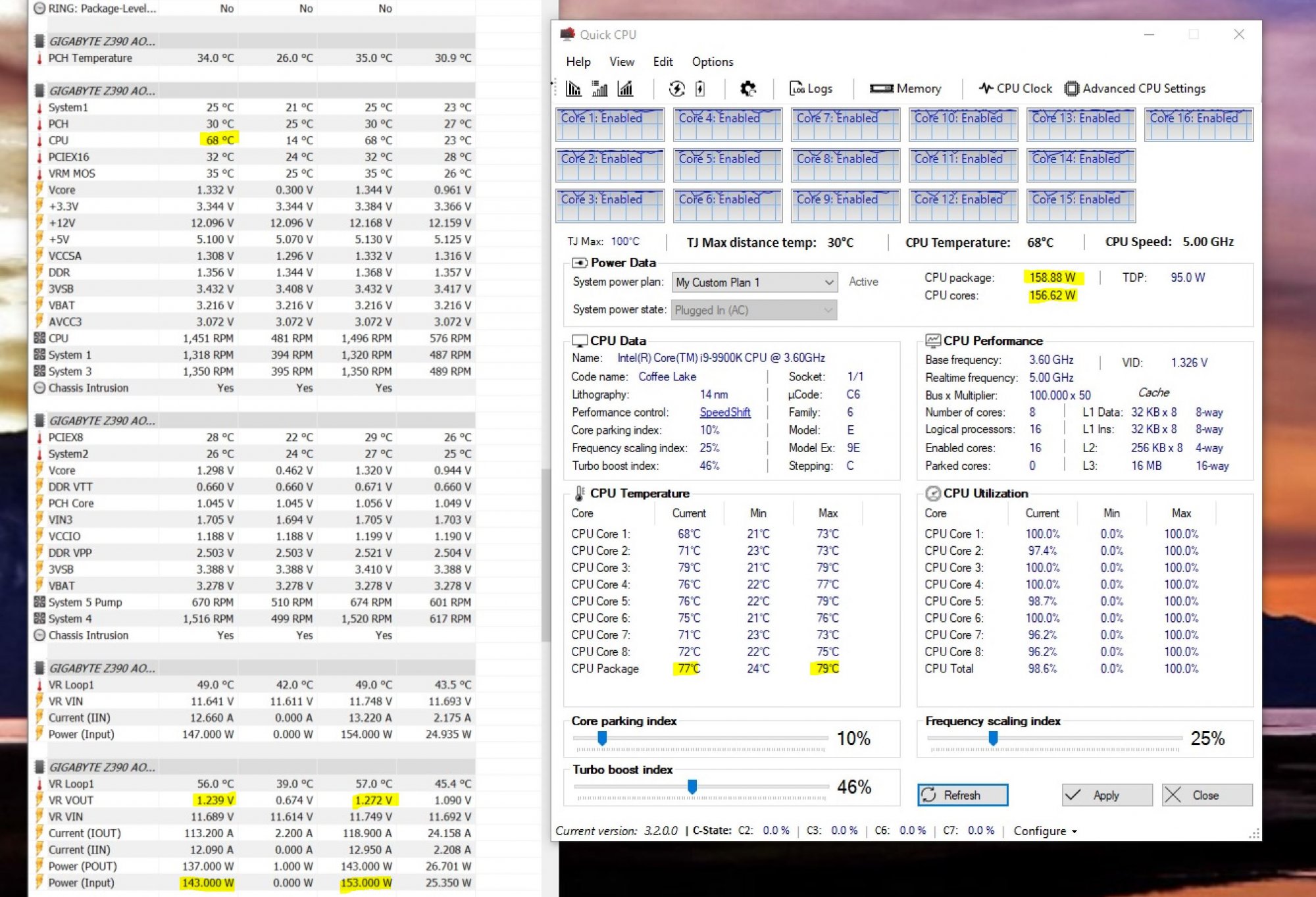This screenshot has height=897, width=1316.
Task: Toggle the Core 1: Enabled tile
Action: coord(609,125)
